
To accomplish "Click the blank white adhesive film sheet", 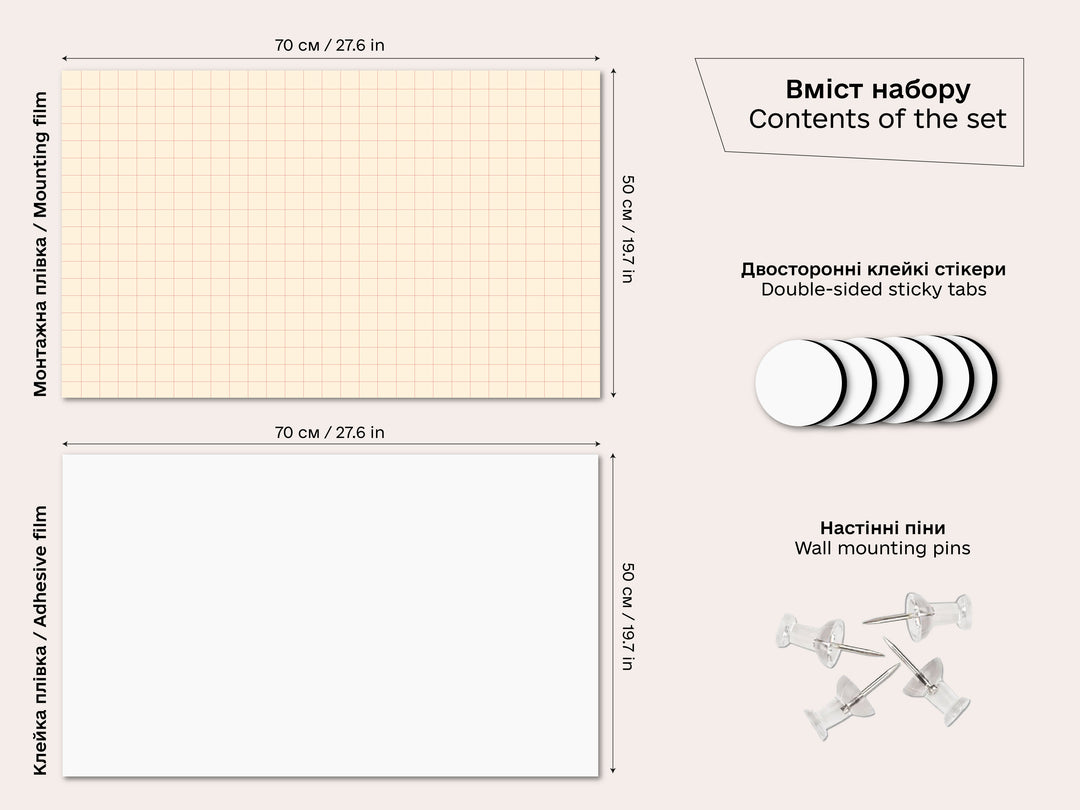I will tap(331, 614).
